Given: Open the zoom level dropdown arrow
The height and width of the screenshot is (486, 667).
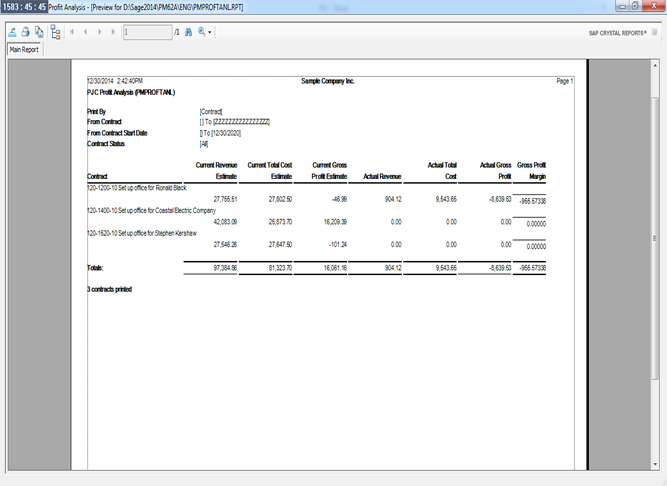Looking at the screenshot, I should click(210, 32).
